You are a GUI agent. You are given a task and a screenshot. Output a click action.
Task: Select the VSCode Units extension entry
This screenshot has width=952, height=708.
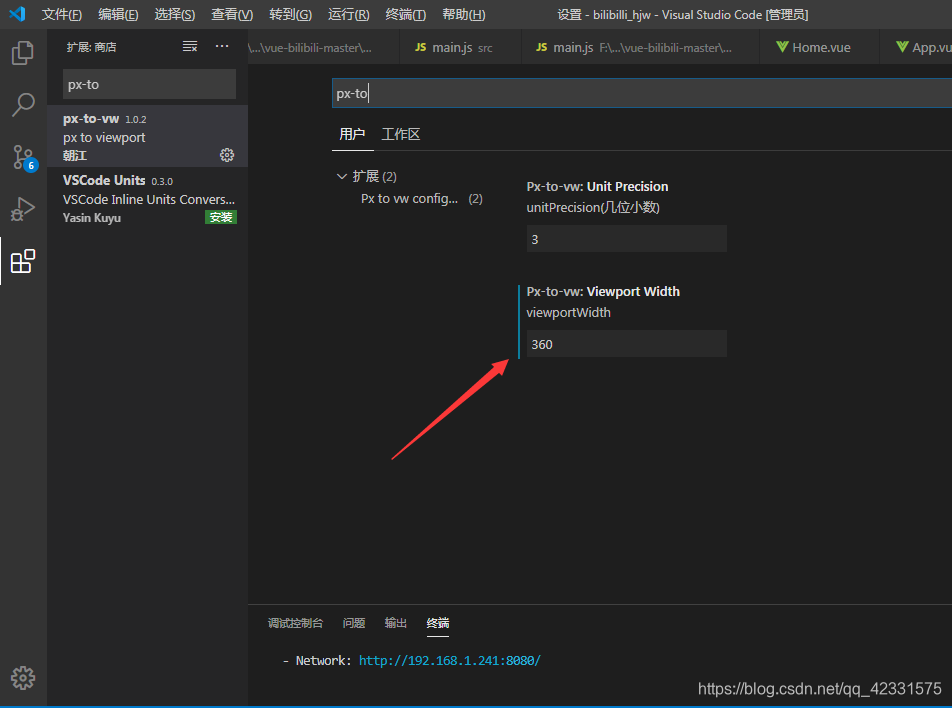coord(148,199)
